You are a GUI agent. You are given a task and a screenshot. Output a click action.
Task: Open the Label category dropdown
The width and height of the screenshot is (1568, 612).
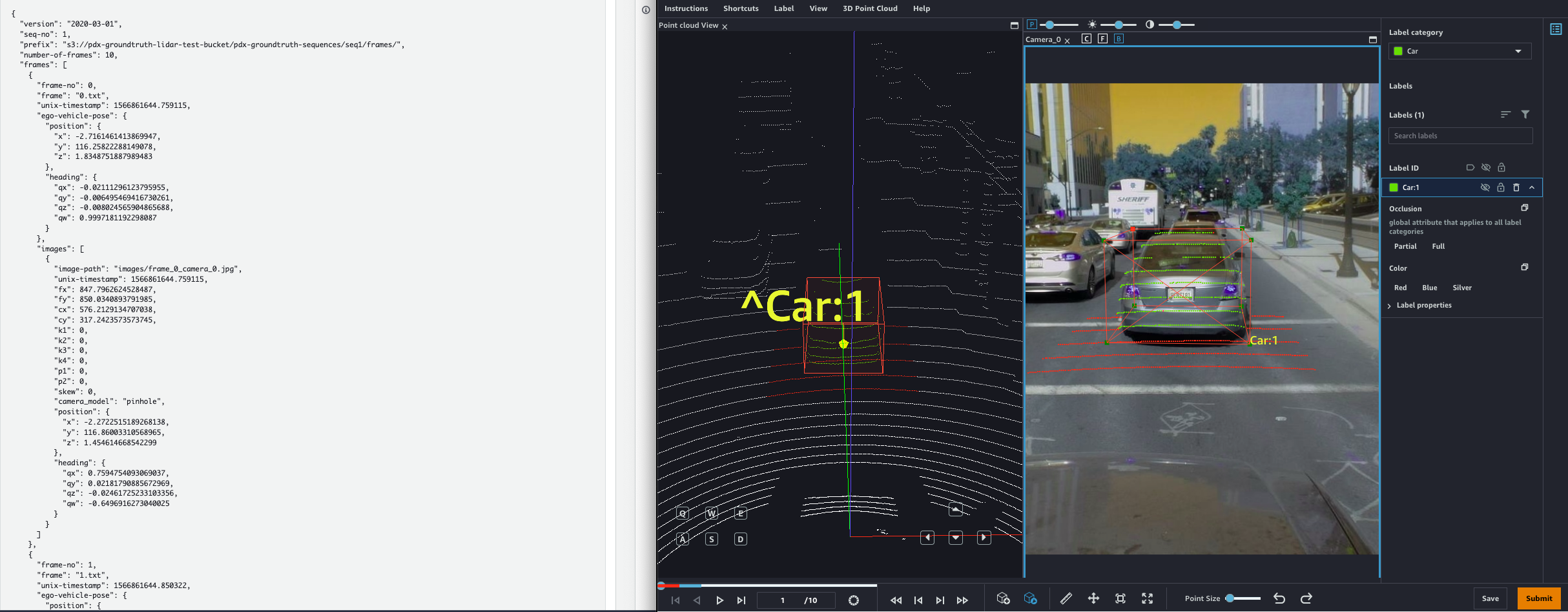tap(1460, 51)
